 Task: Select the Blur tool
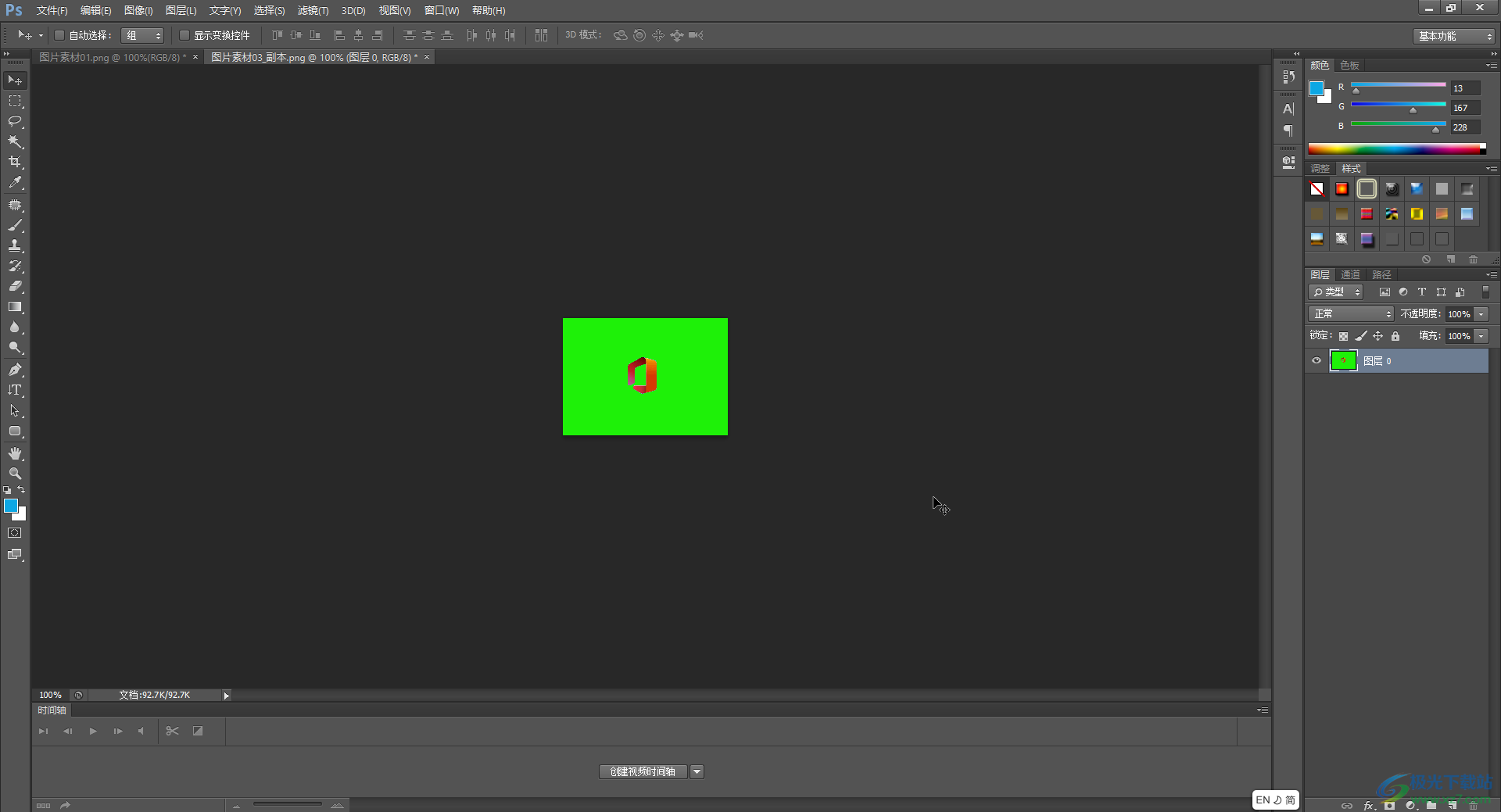coord(15,327)
